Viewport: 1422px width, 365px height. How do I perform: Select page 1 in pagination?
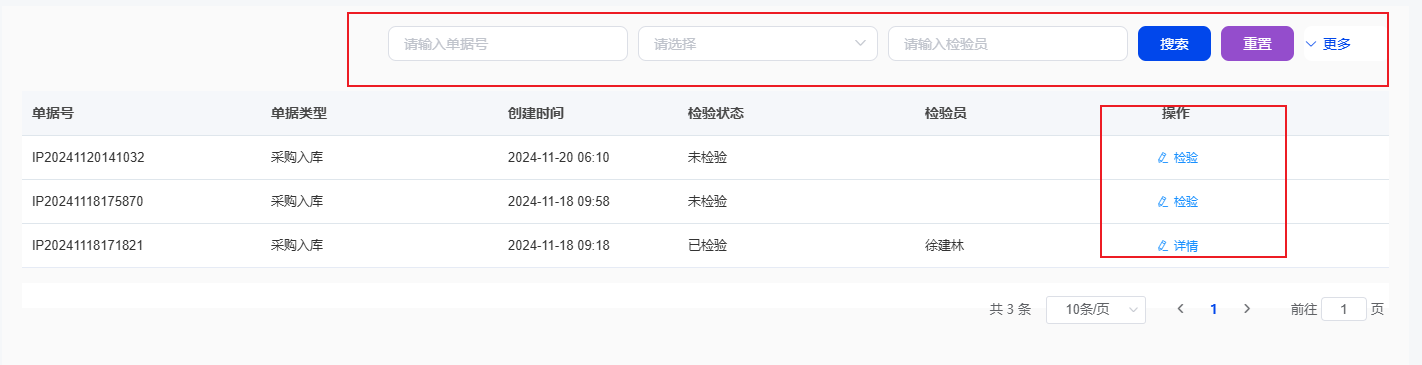[1214, 309]
